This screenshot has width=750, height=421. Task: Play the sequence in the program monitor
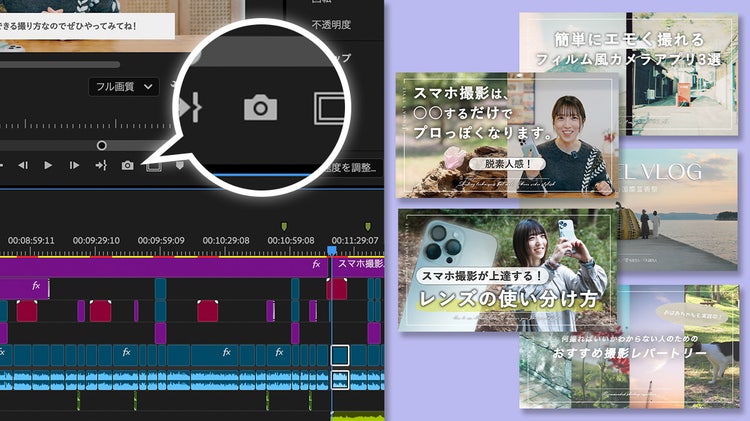[48, 166]
